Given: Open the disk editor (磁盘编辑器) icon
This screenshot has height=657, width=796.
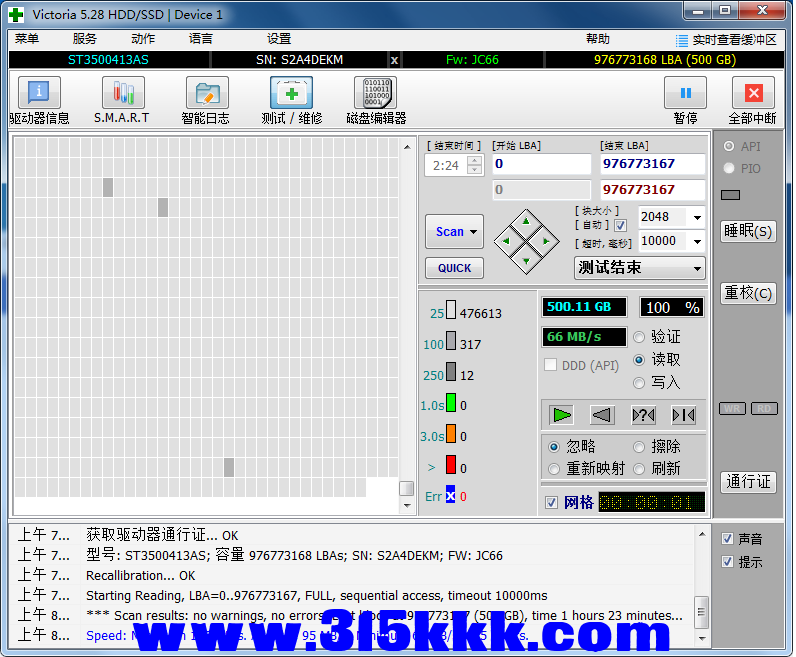Looking at the screenshot, I should coord(375,93).
